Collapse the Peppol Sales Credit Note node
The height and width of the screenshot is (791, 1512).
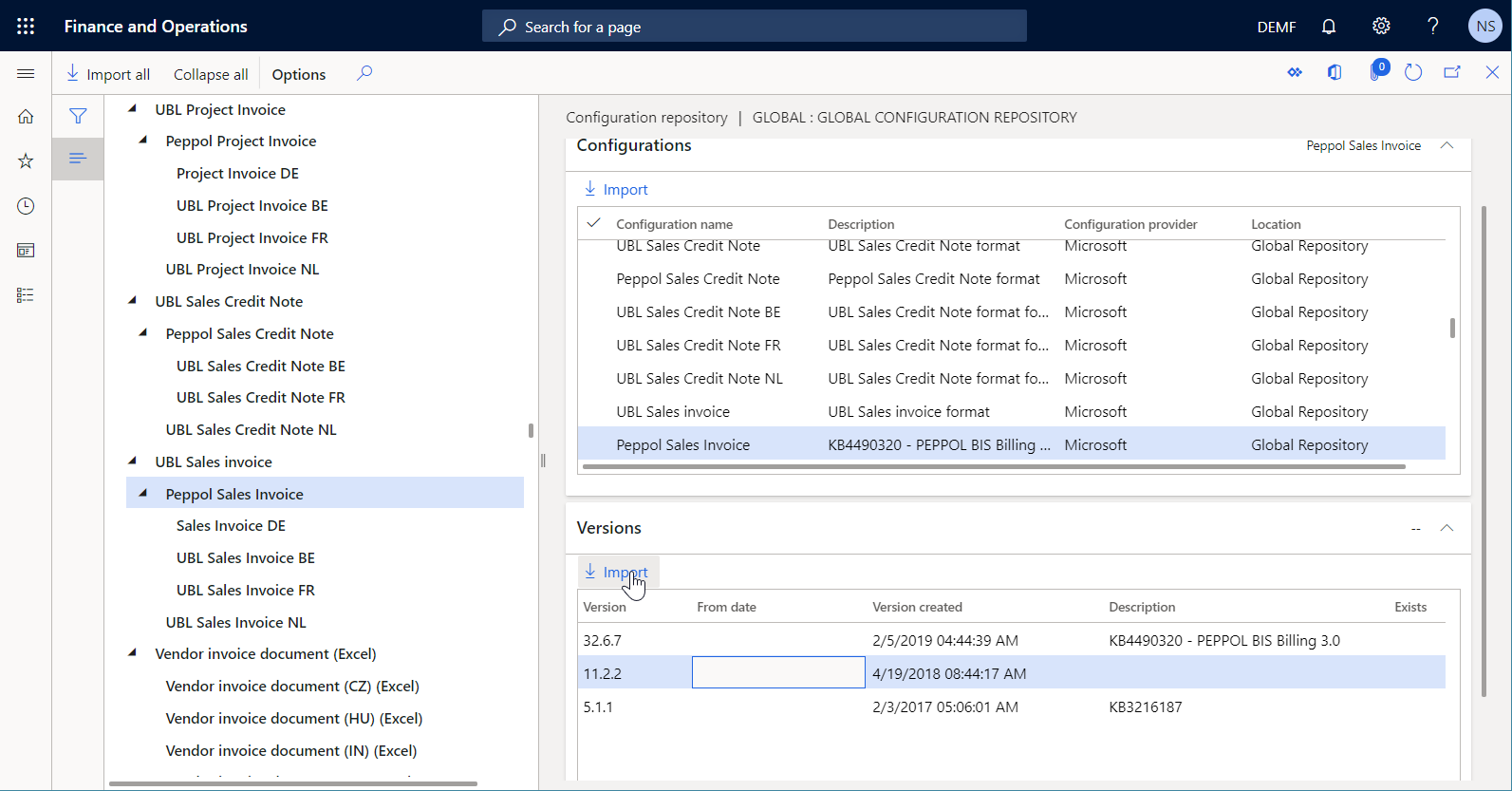(x=142, y=332)
